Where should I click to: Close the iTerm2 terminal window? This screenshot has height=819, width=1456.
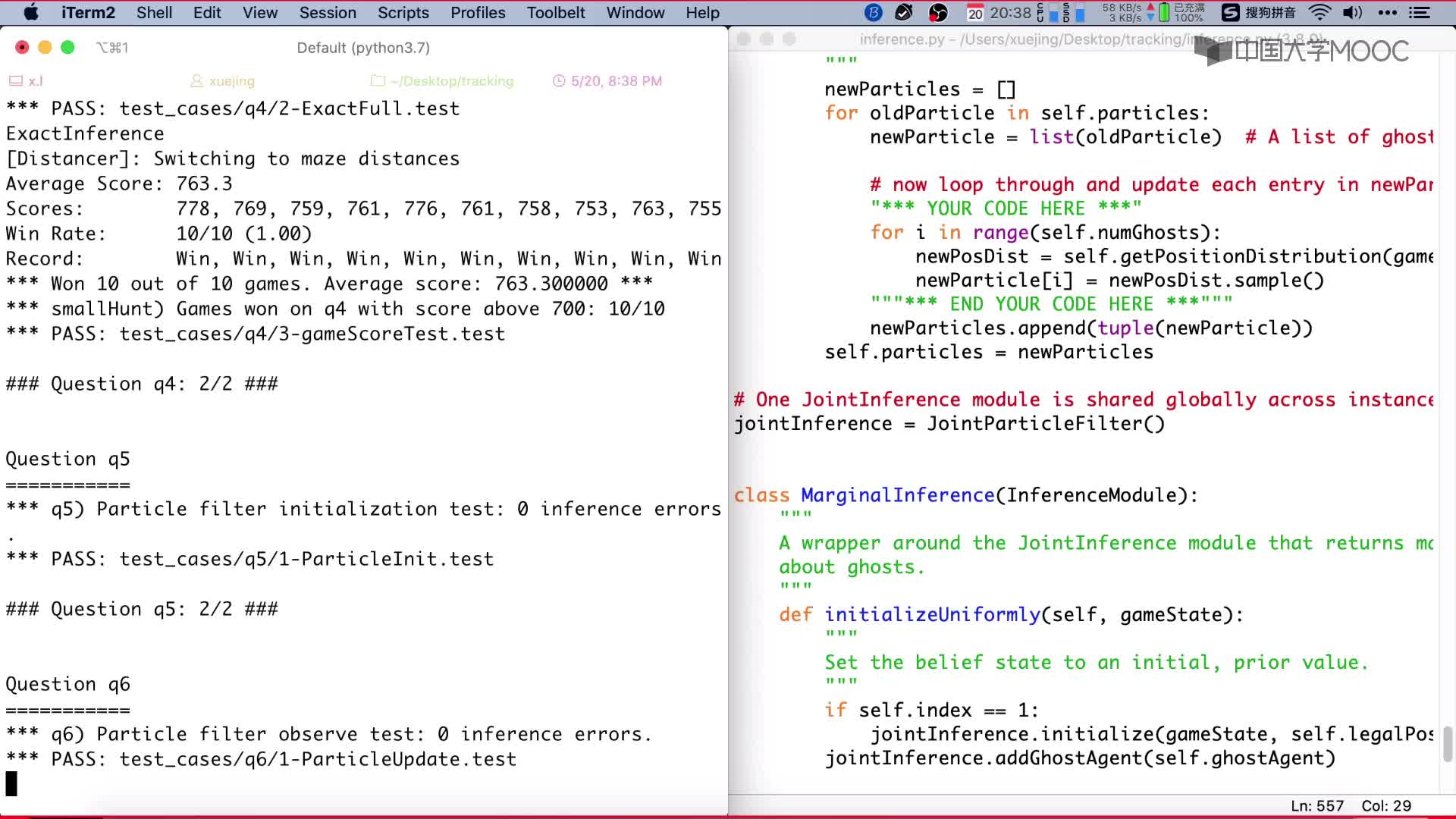click(22, 47)
